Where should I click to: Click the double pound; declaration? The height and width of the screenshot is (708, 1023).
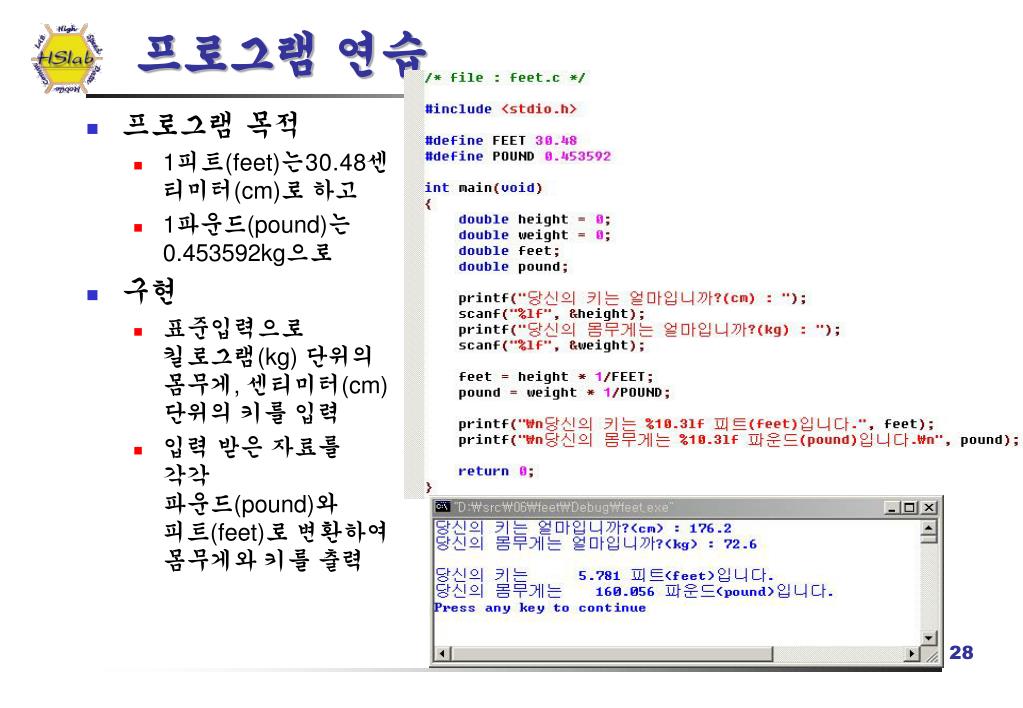pos(513,266)
